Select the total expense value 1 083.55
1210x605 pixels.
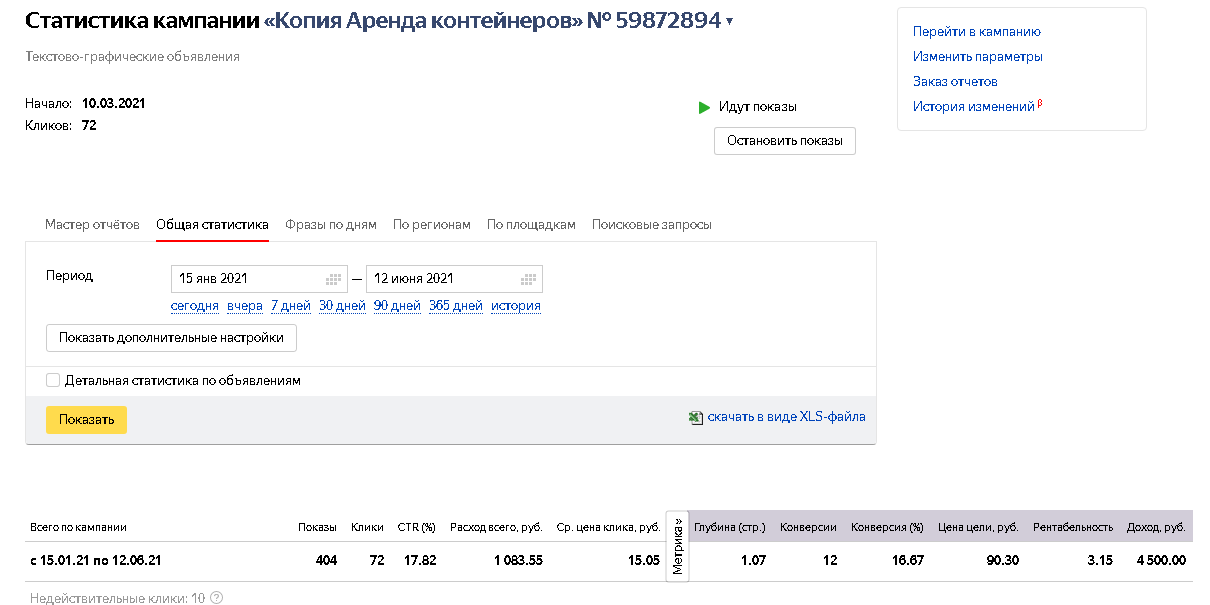518,561
